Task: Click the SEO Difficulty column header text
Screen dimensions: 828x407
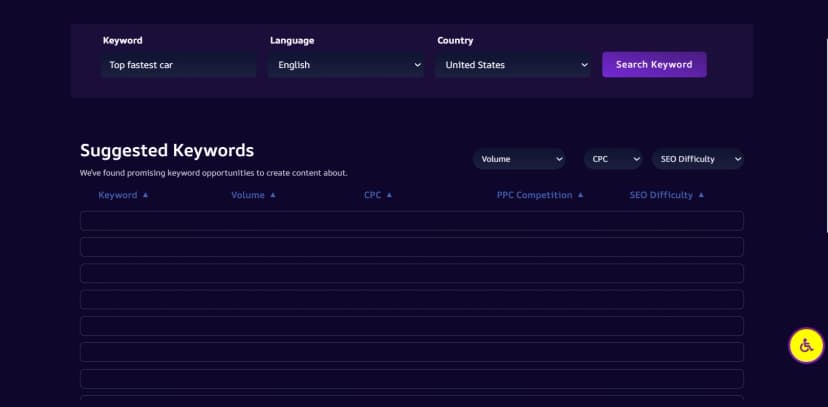Action: (661, 195)
